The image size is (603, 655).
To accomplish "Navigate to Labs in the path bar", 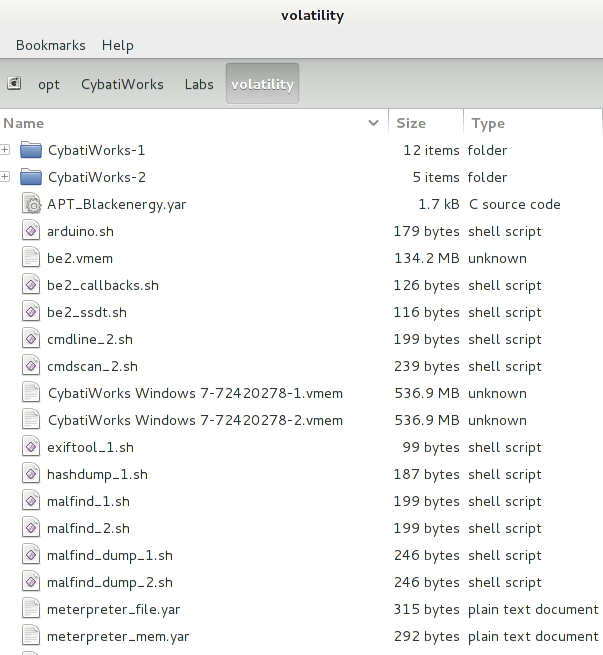I will click(199, 84).
